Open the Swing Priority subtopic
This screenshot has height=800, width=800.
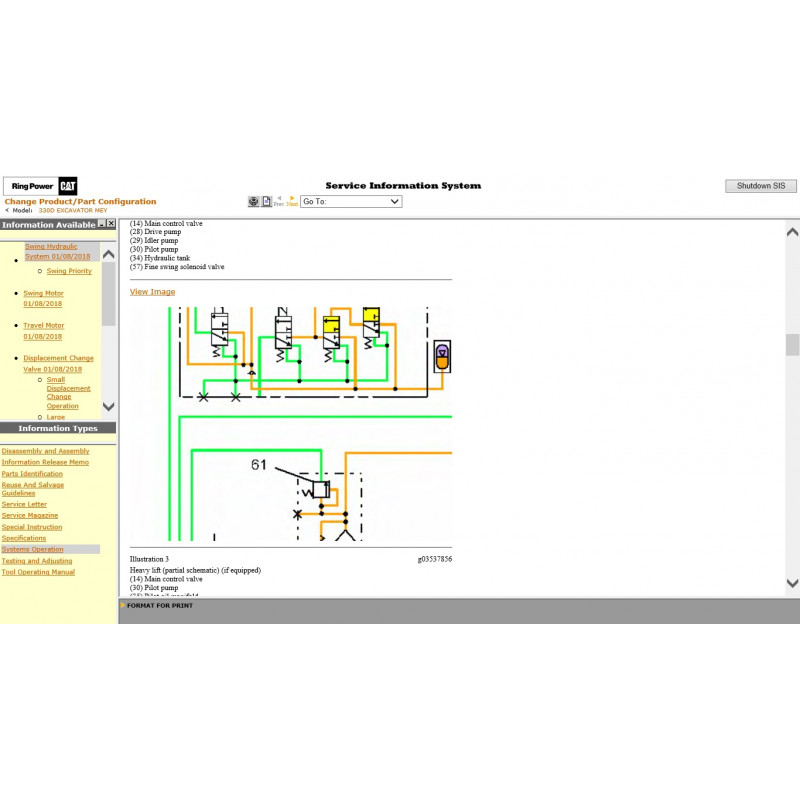coord(69,271)
